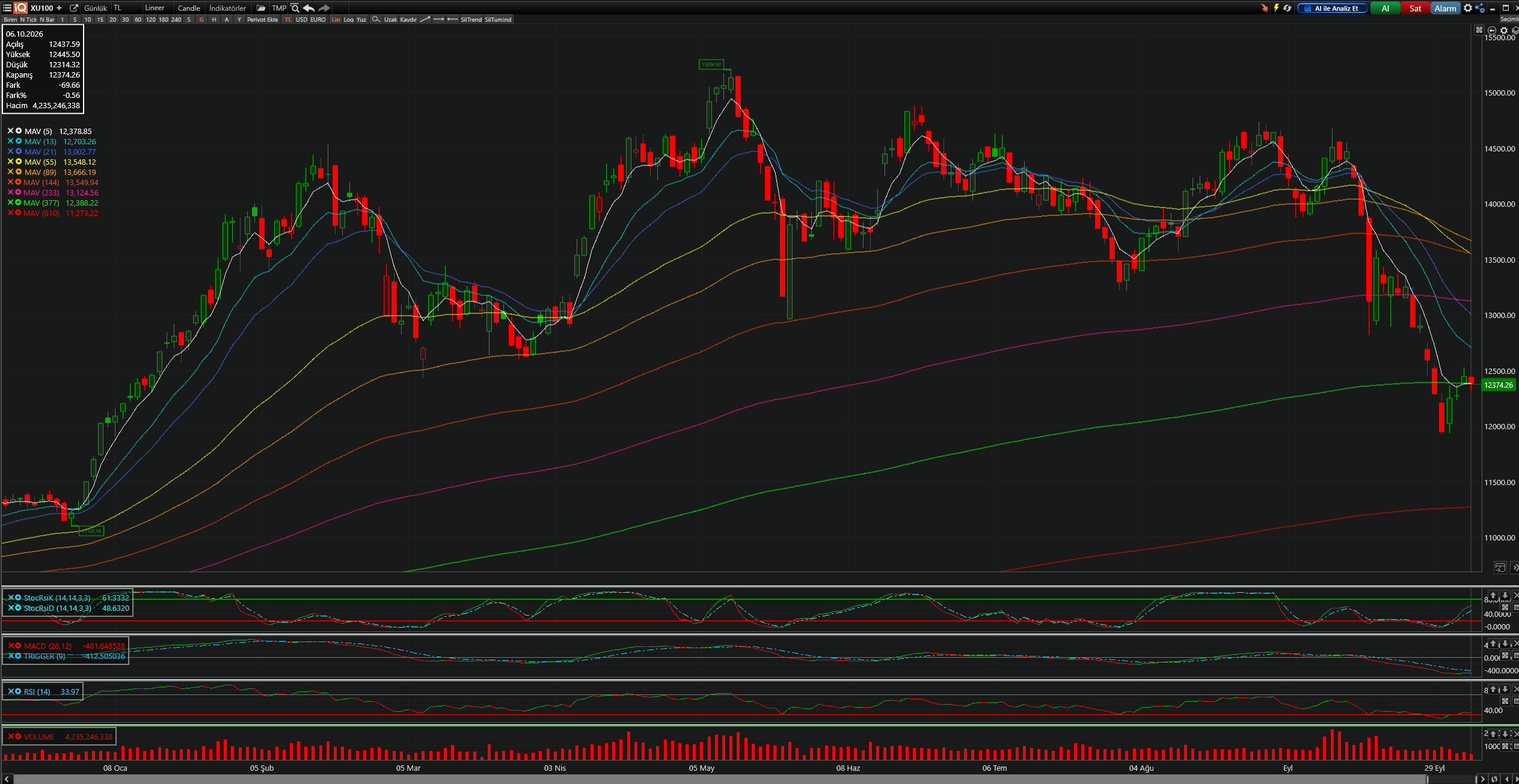Click the yellow lightning bolt icon
This screenshot has height=784, width=1519.
pyautogui.click(x=1276, y=8)
